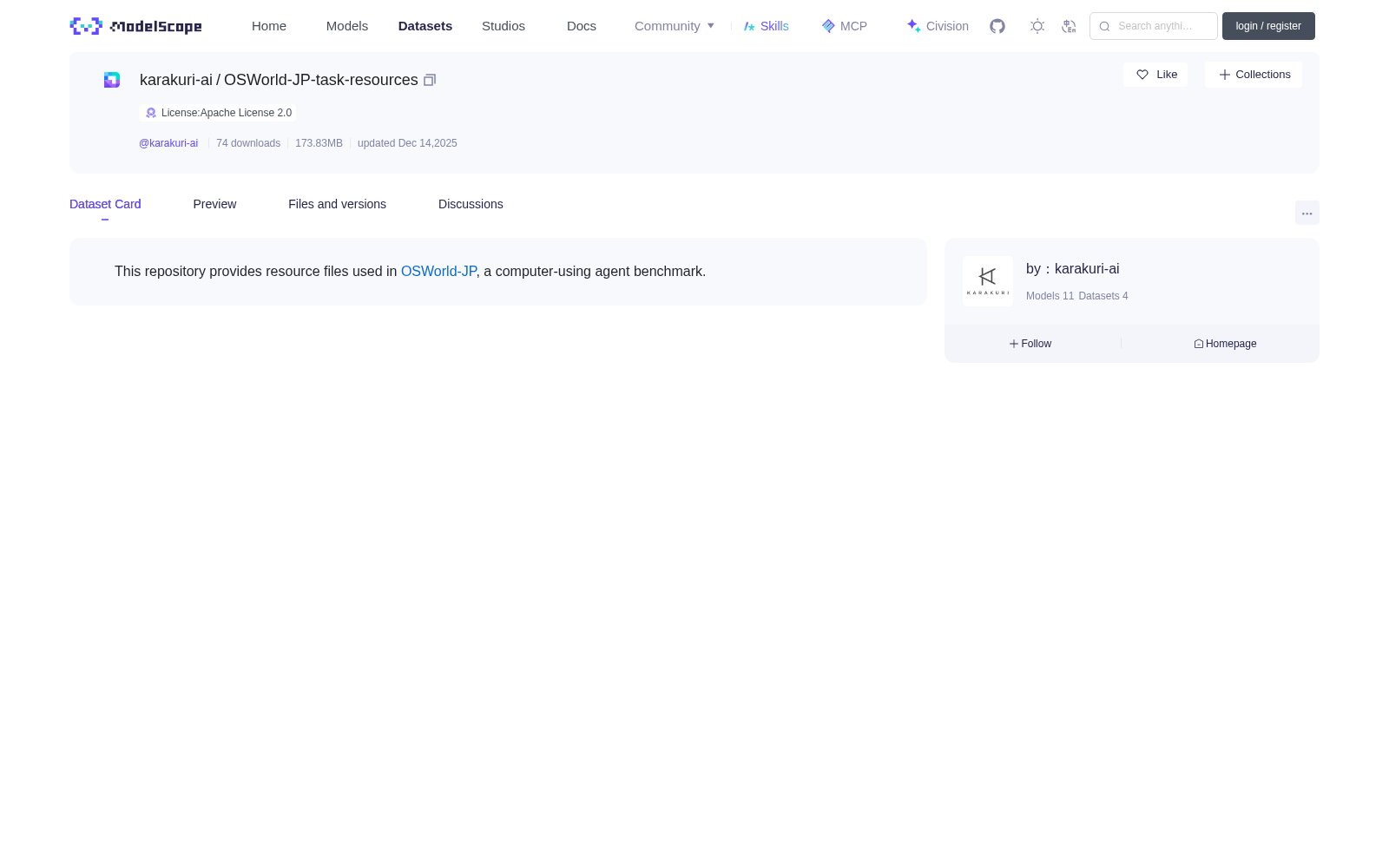
Task: Focus the search anything input field
Action: tap(1154, 26)
